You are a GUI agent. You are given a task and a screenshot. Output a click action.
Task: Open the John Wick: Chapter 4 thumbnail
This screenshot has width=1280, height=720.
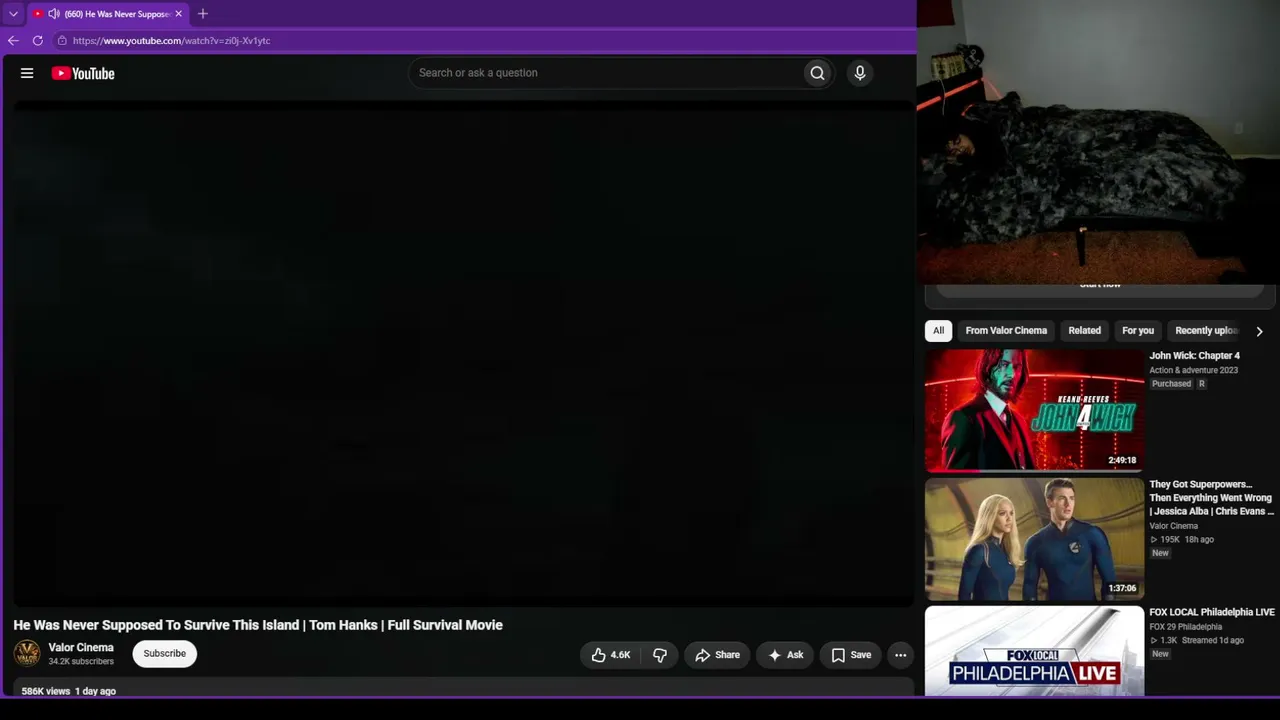coord(1034,410)
